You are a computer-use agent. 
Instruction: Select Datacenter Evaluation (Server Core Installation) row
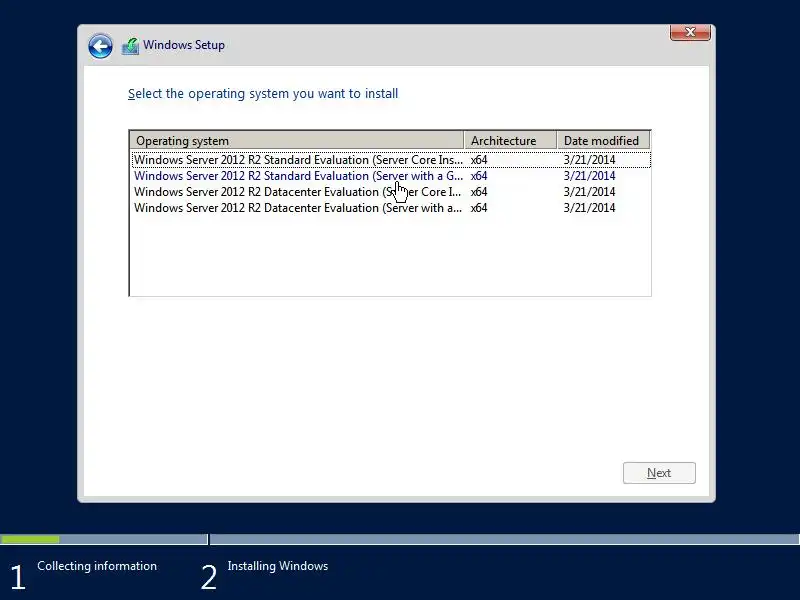coord(391,192)
